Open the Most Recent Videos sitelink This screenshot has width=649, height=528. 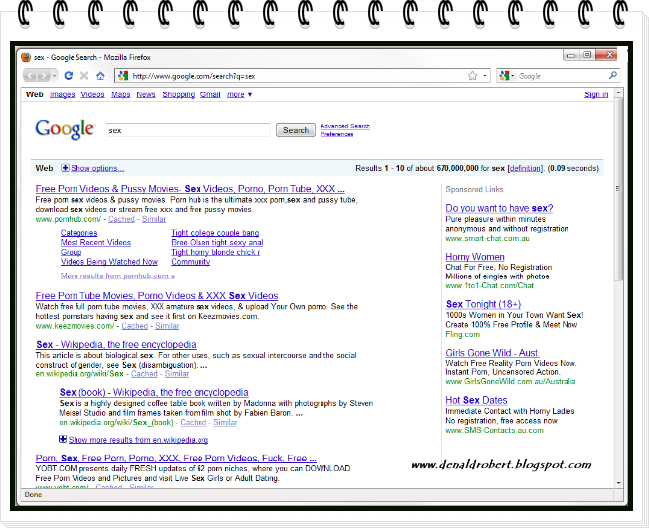[x=96, y=242]
